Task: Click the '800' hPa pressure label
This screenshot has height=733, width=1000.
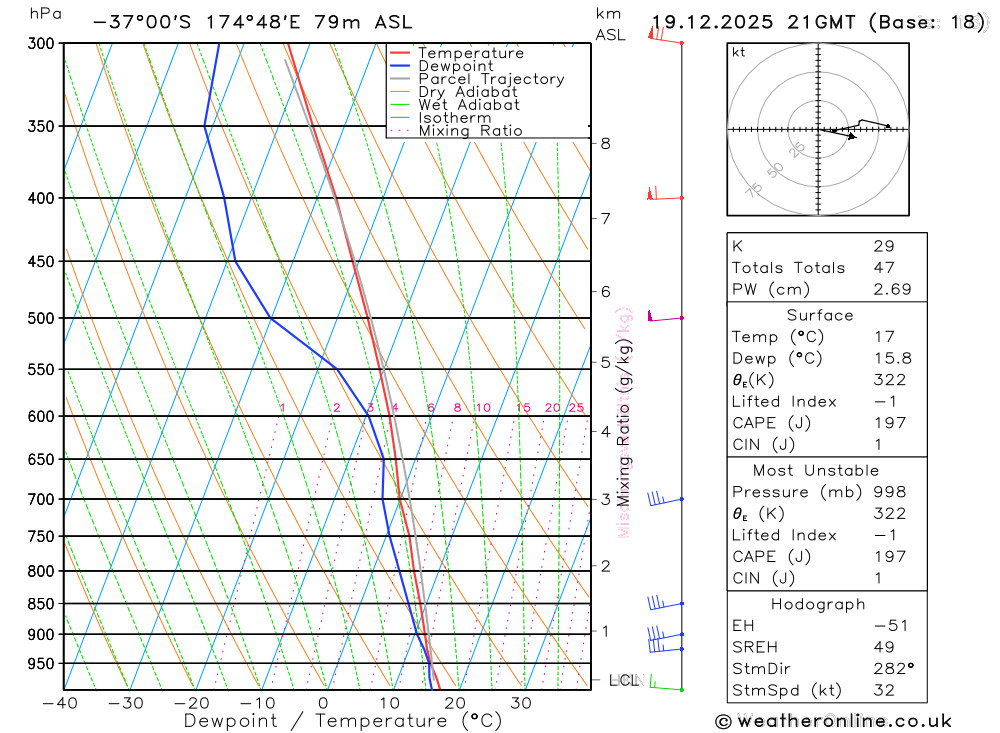Action: pos(41,572)
